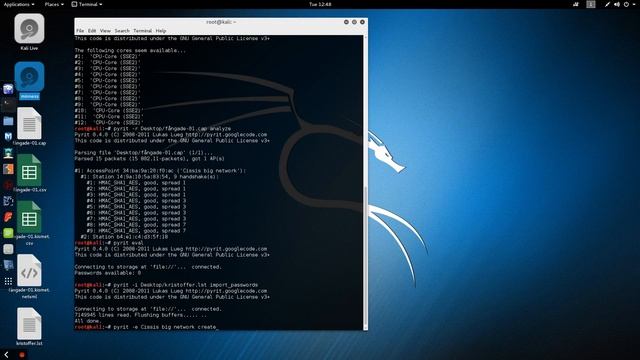Select the fångade-01.csv spreadsheet icon
Viewport: 640px width, 360px height.
pyautogui.click(x=29, y=171)
